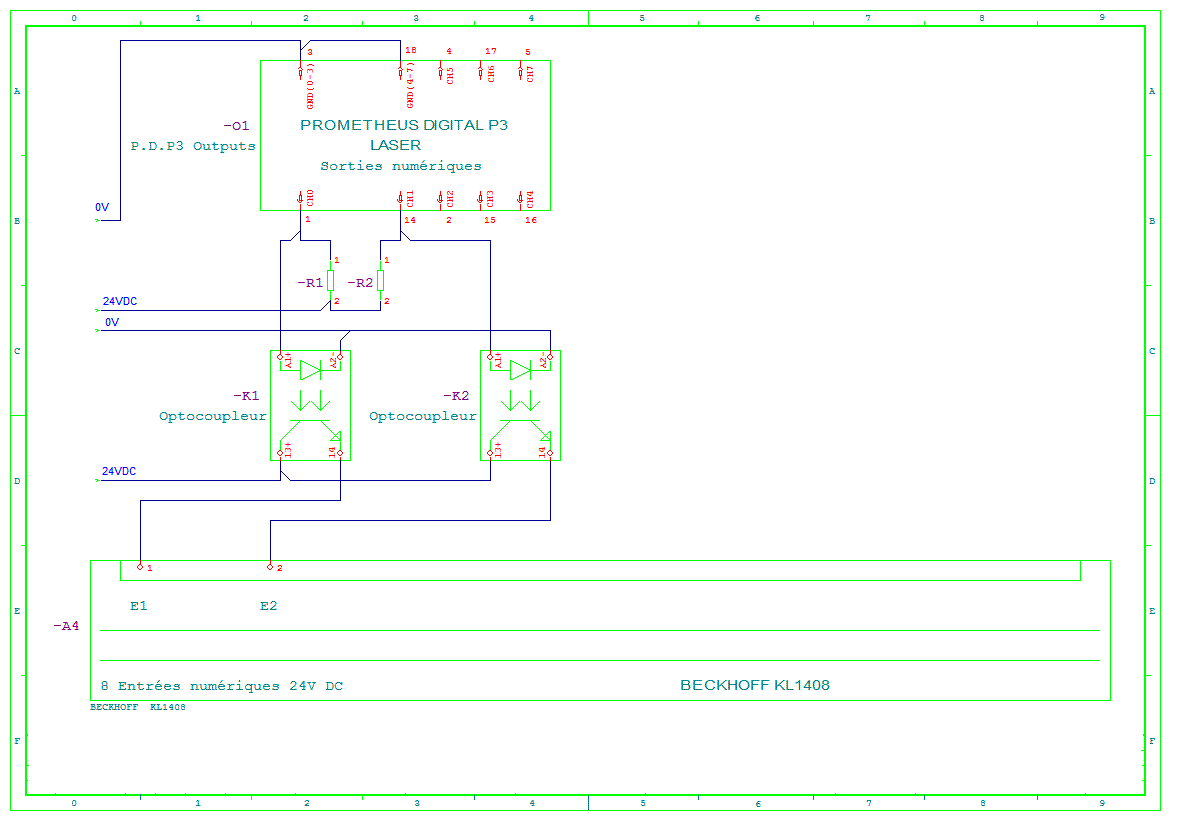Select the -A4 module designator

click(x=66, y=626)
